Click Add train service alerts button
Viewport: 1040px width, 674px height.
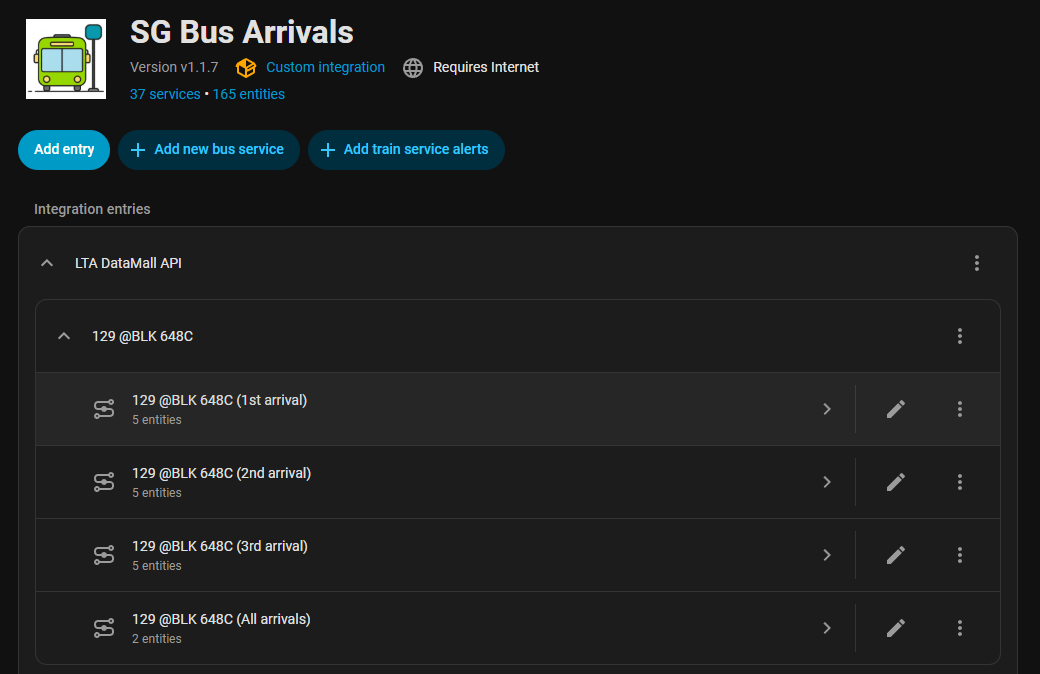click(405, 150)
